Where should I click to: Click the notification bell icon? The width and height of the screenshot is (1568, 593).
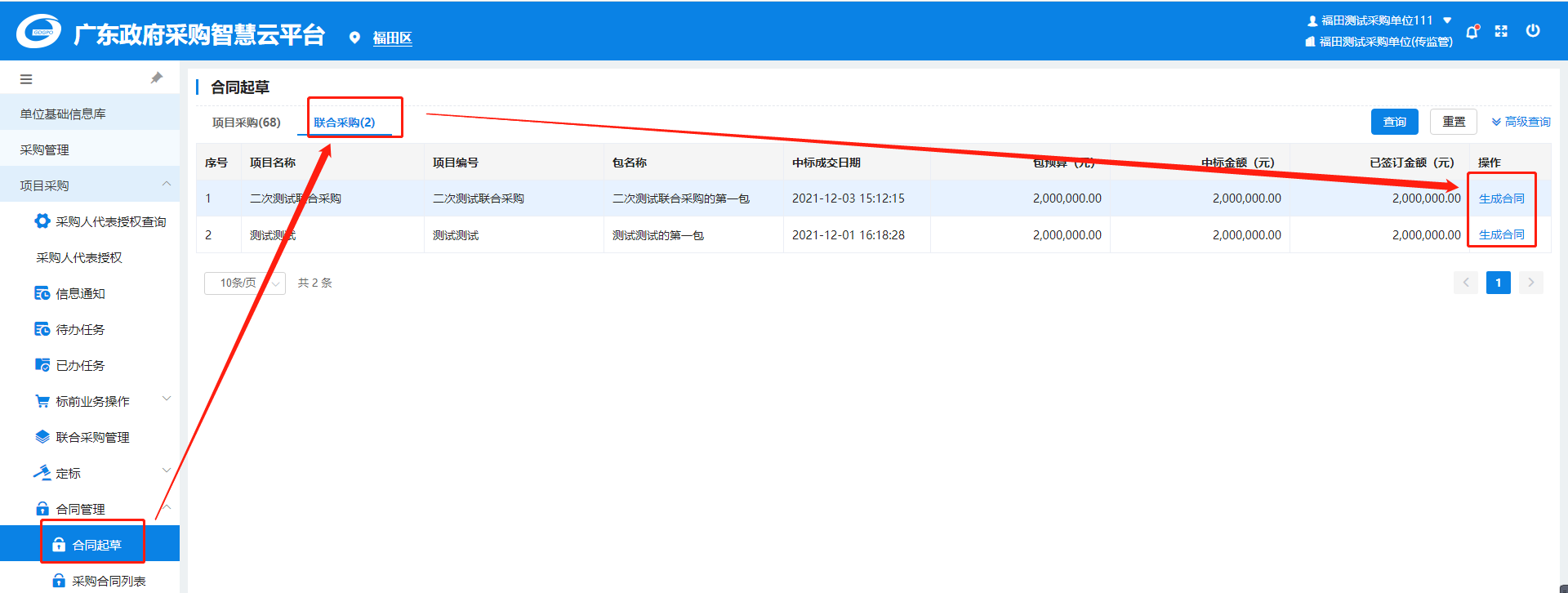click(1472, 32)
